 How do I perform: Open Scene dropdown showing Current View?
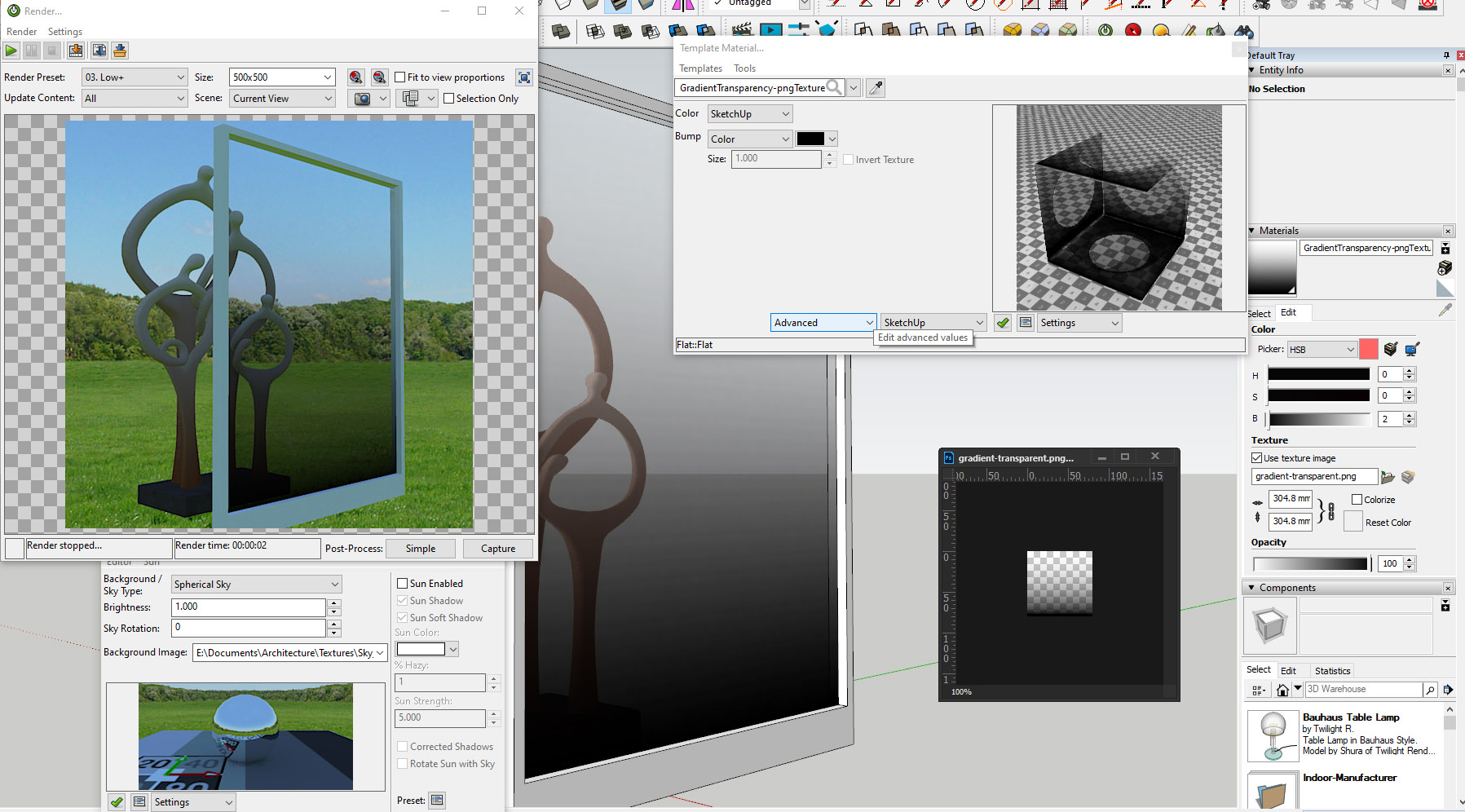(282, 99)
